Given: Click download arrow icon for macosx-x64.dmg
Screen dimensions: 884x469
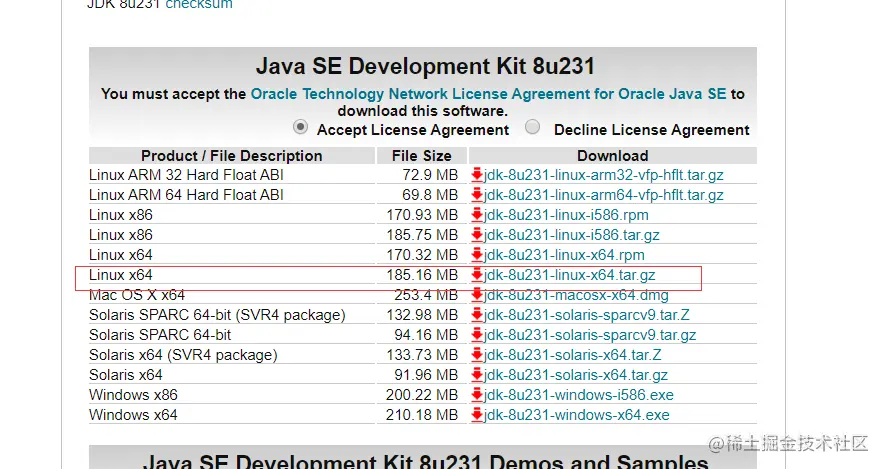Looking at the screenshot, I should [x=477, y=295].
